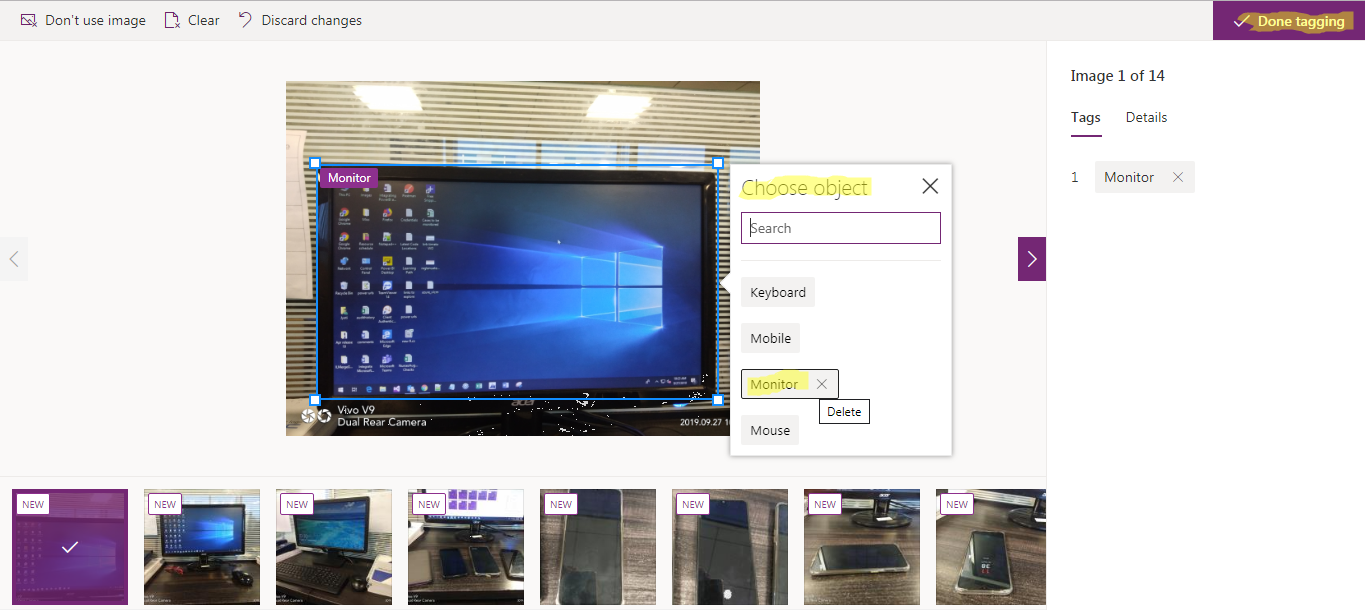Open fourth thumbnail with several phones

(466, 547)
